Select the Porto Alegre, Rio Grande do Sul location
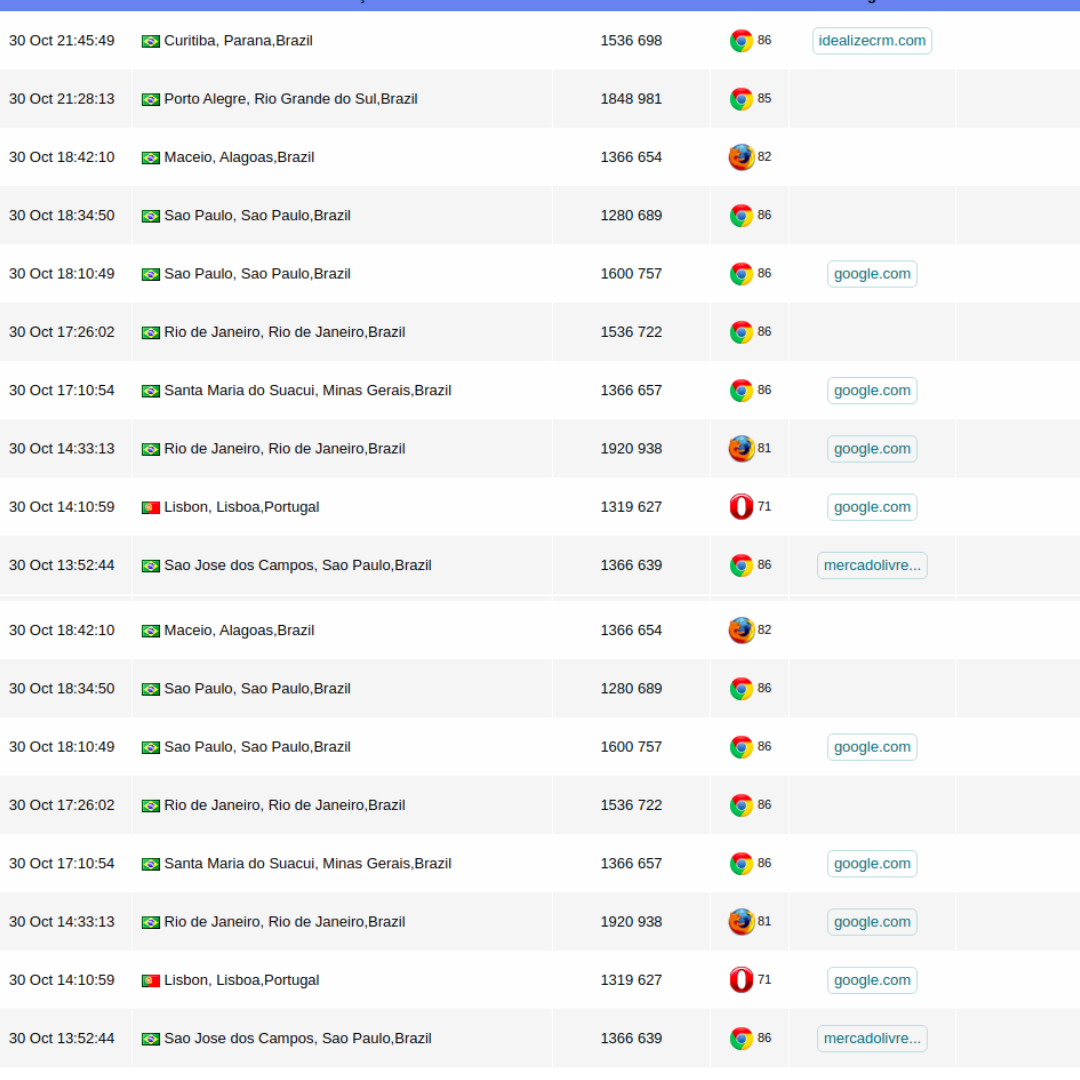1080x1080 pixels. (x=290, y=99)
